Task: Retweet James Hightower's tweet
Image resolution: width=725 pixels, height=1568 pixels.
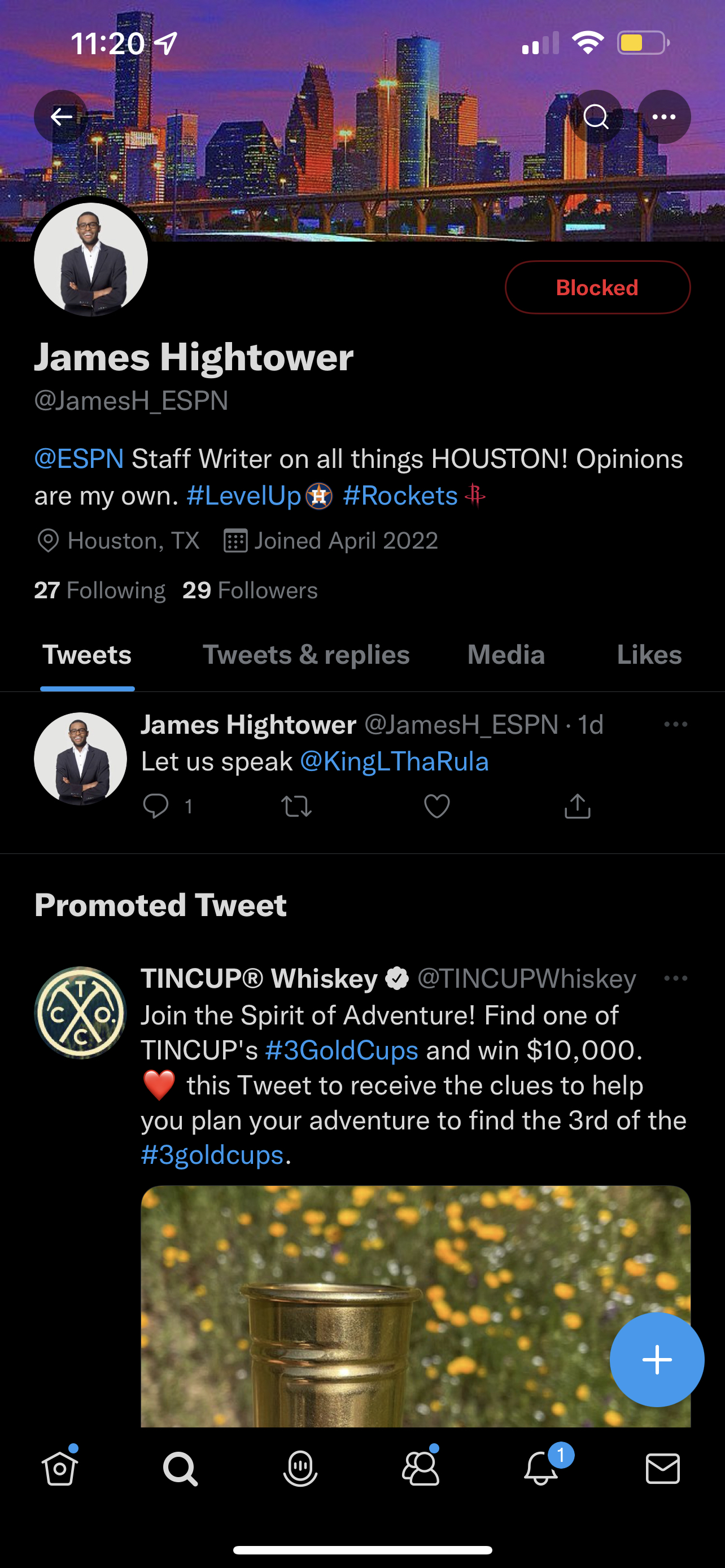Action: (296, 806)
